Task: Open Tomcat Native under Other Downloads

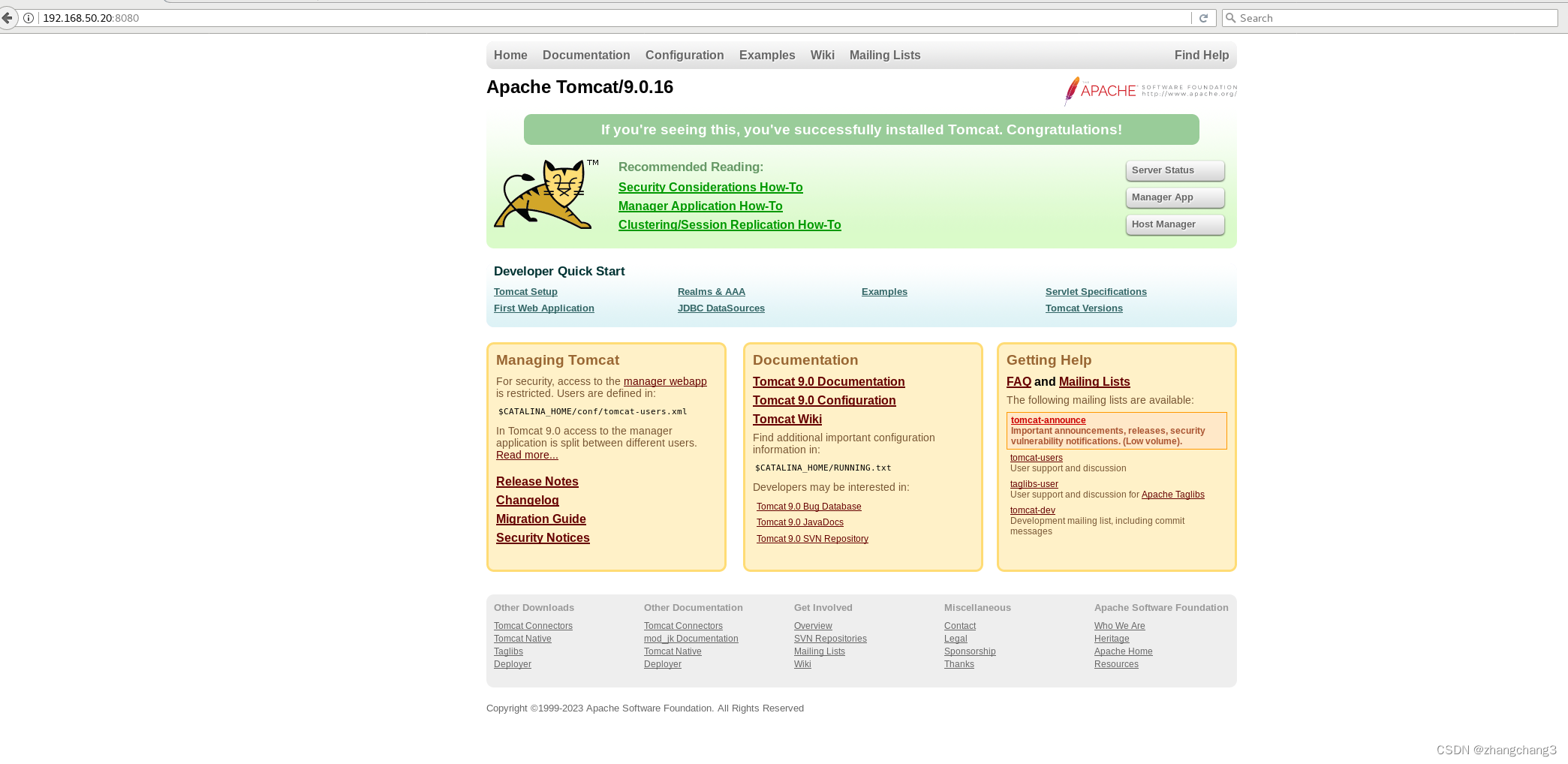Action: coord(522,639)
